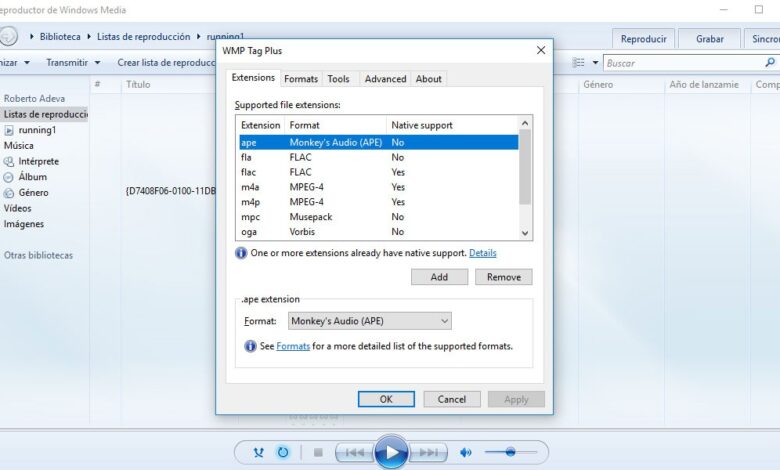
Task: Expand the breadcrumb arrow before running1
Action: 198,36
